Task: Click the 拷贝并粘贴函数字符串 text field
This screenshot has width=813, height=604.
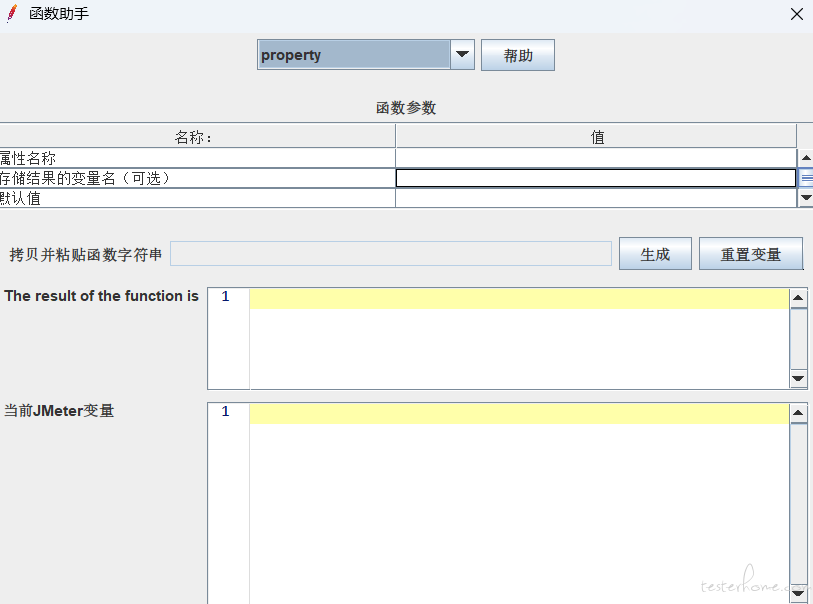Action: pyautogui.click(x=391, y=254)
